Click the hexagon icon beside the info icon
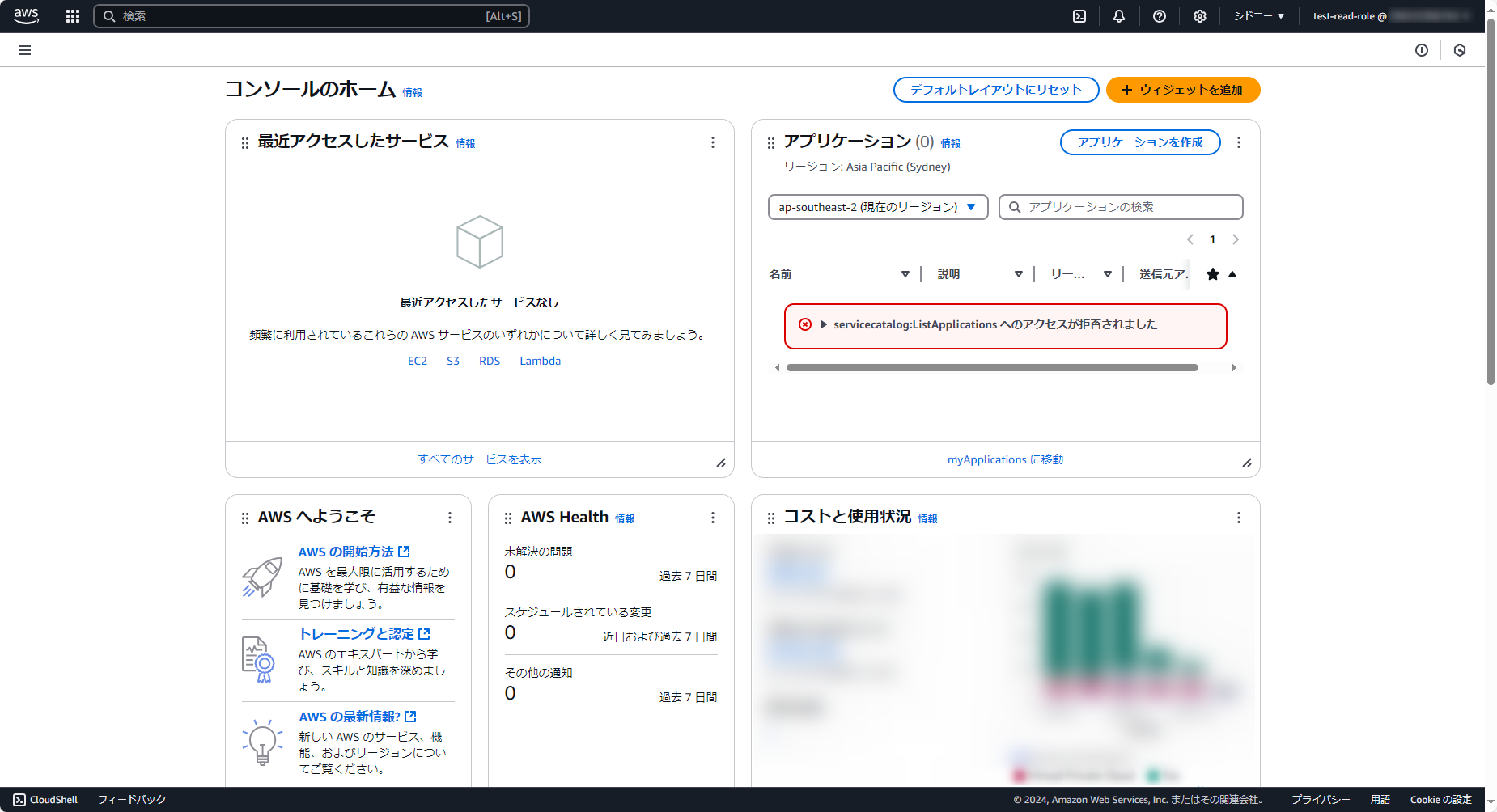 coord(1460,50)
